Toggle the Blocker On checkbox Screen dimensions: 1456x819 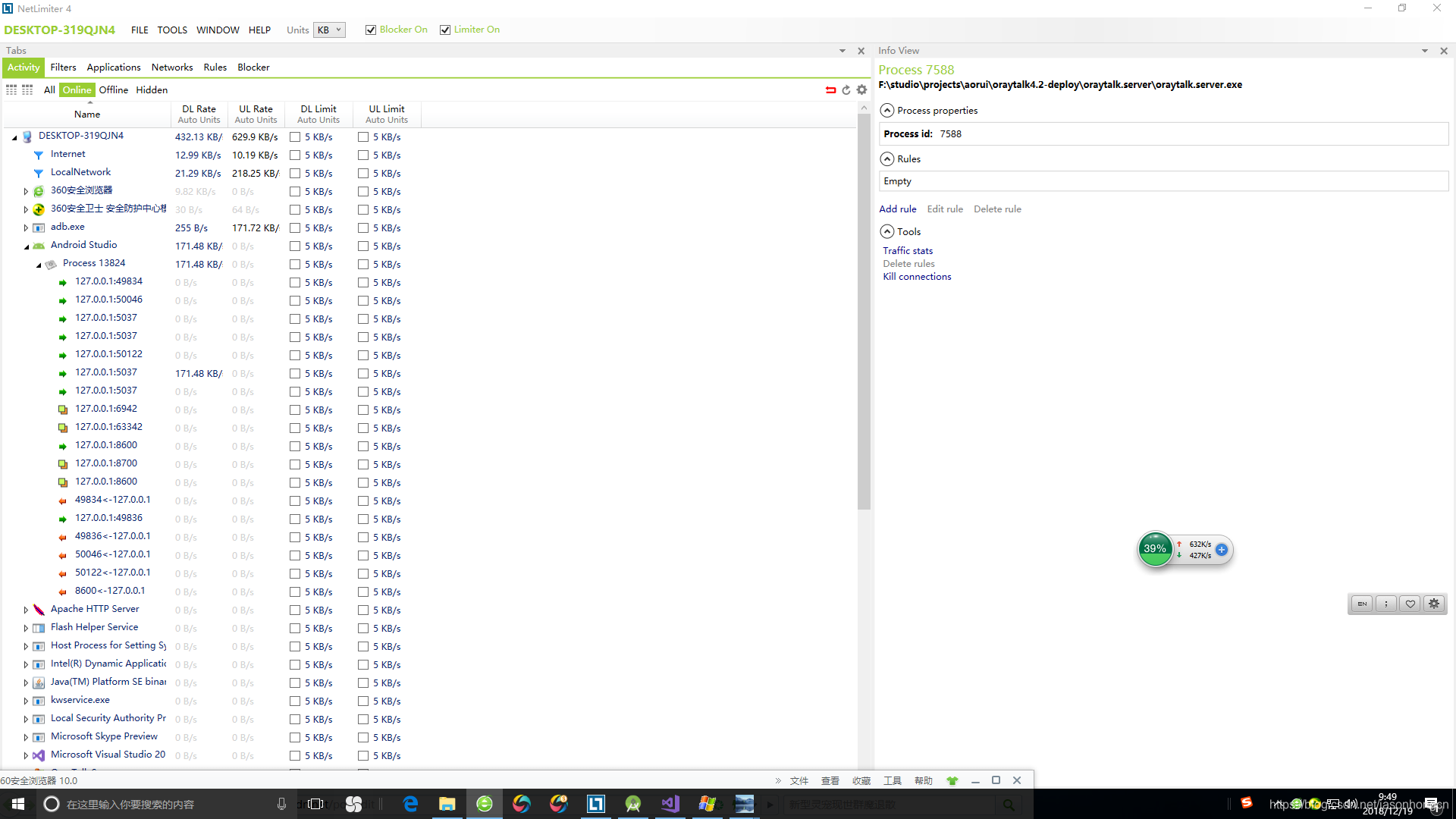[x=371, y=30]
